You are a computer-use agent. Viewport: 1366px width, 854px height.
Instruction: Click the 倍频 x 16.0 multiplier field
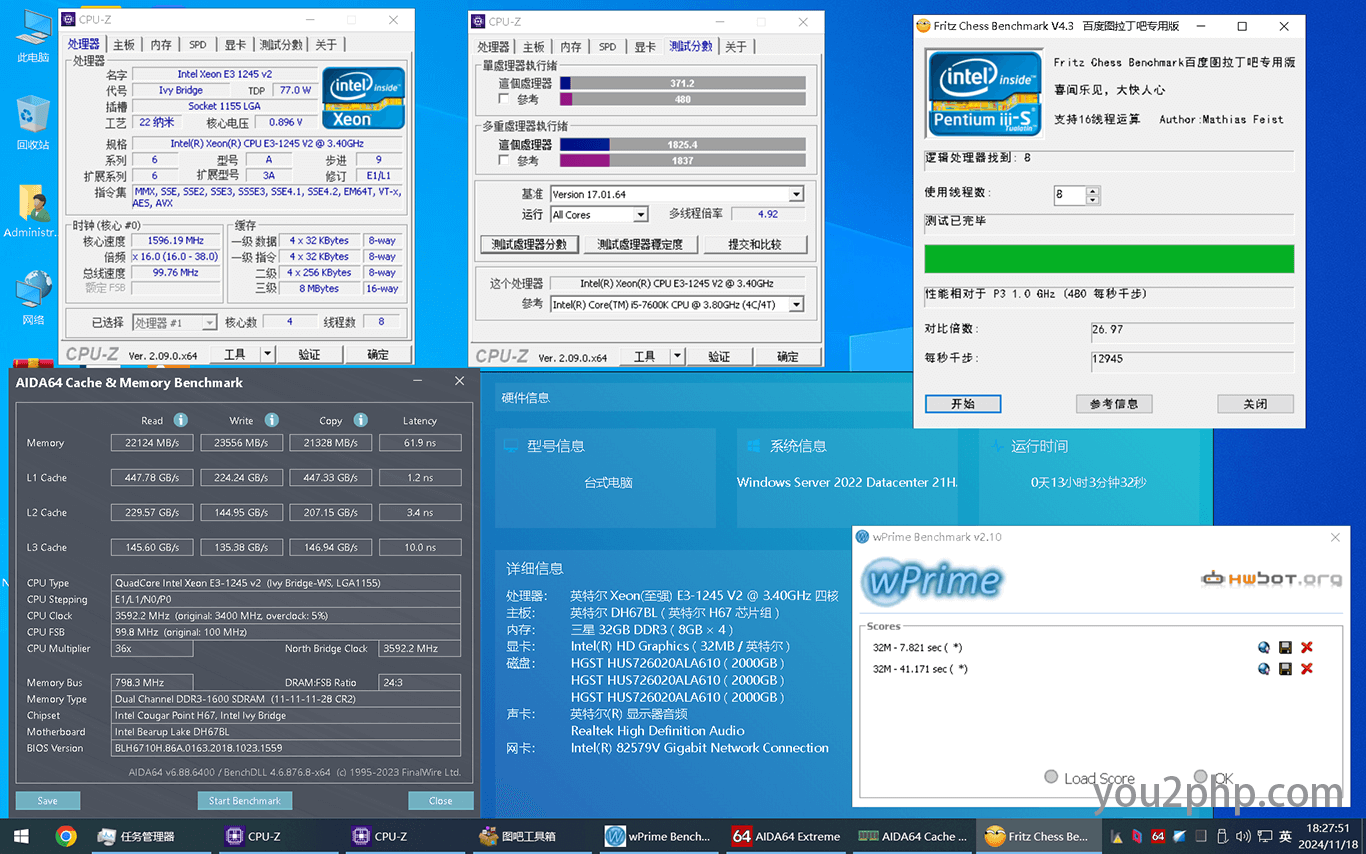pos(176,256)
